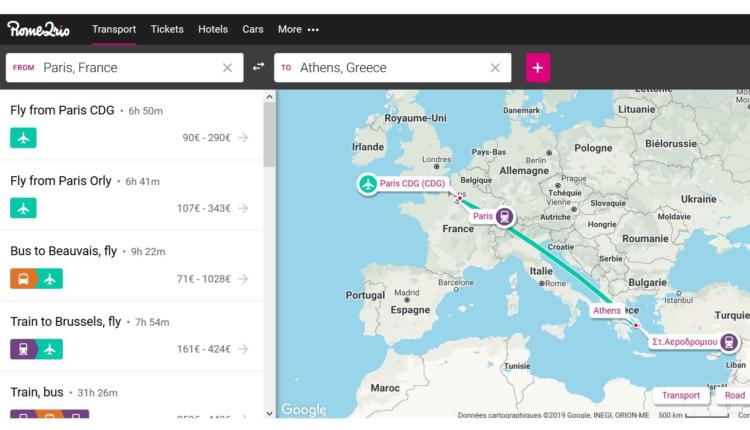Image resolution: width=750 pixels, height=430 pixels.
Task: Select the Train, bus route option
Action: 132,395
